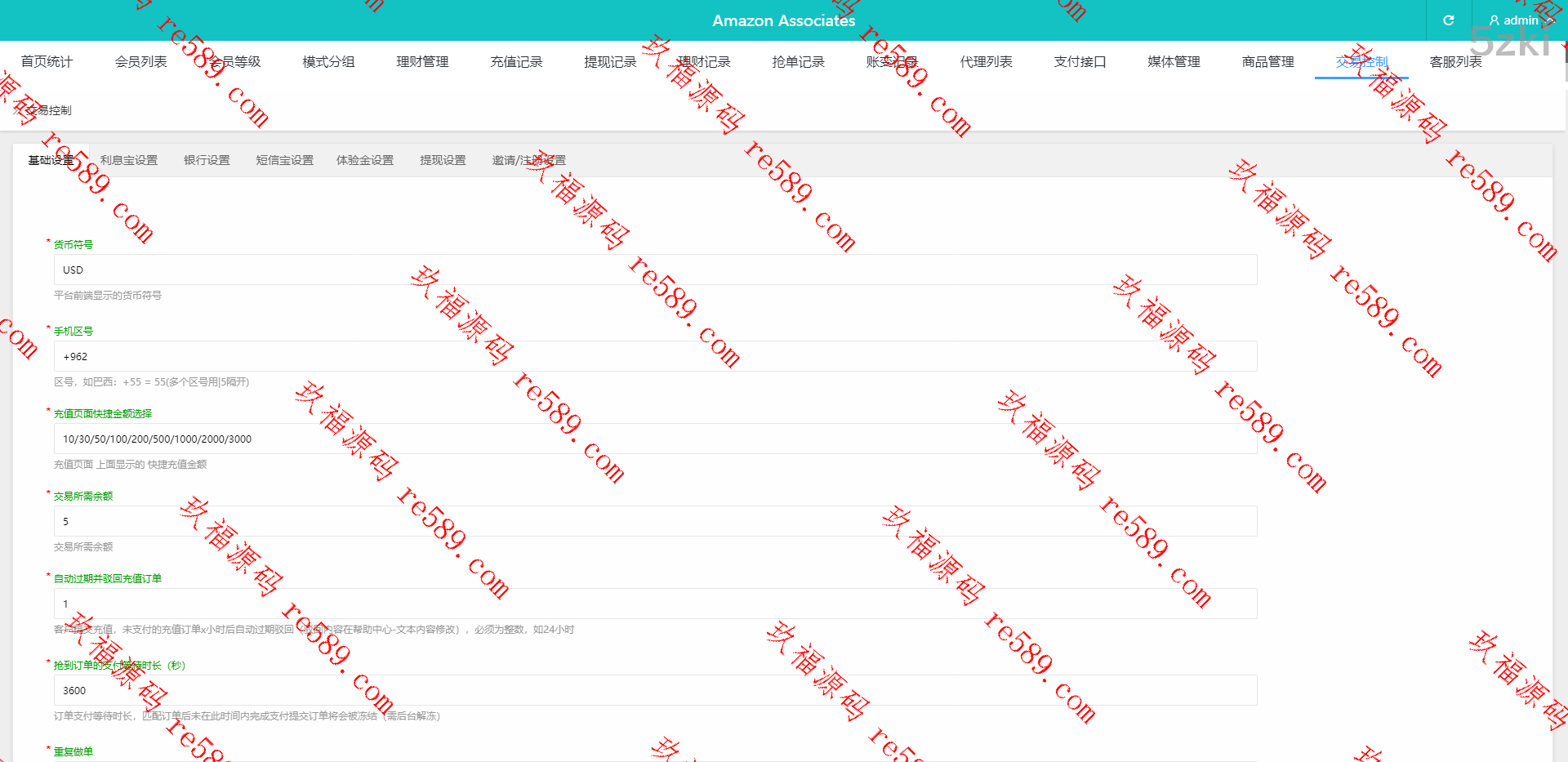Navigate to 提现记录 menu
The width and height of the screenshot is (1568, 762).
pyautogui.click(x=610, y=62)
